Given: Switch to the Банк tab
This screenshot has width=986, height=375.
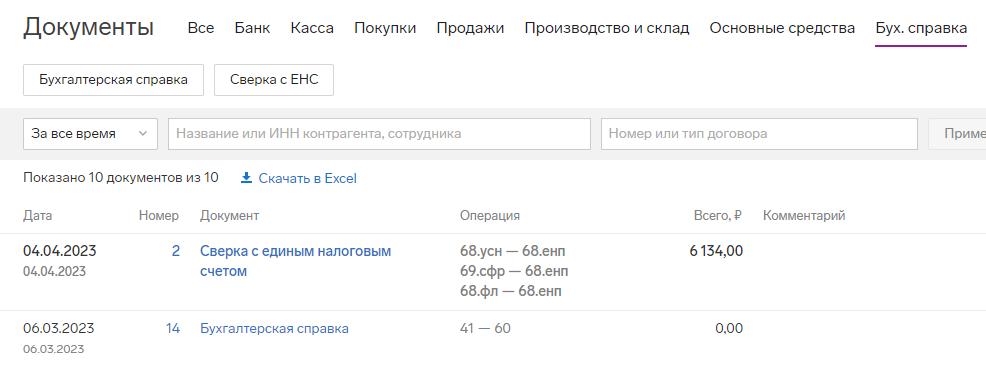Looking at the screenshot, I should 252,28.
